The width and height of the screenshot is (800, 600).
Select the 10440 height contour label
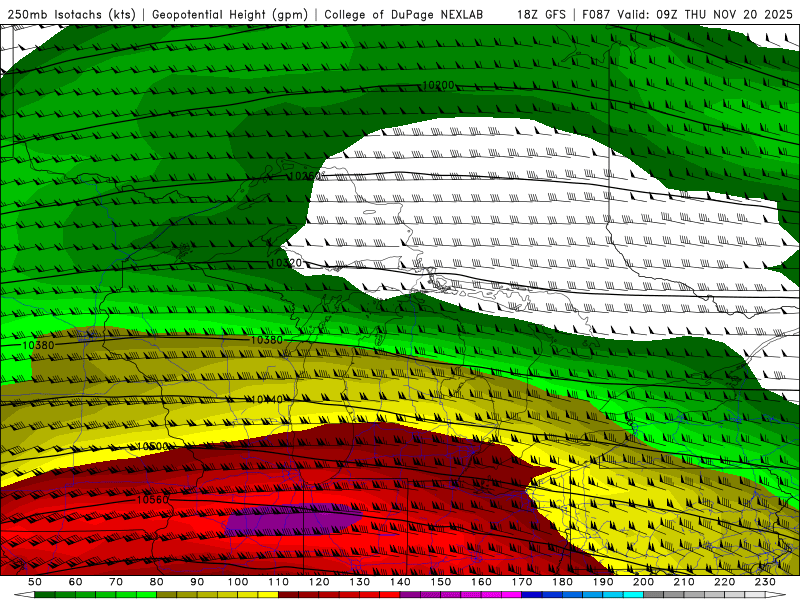tap(267, 399)
